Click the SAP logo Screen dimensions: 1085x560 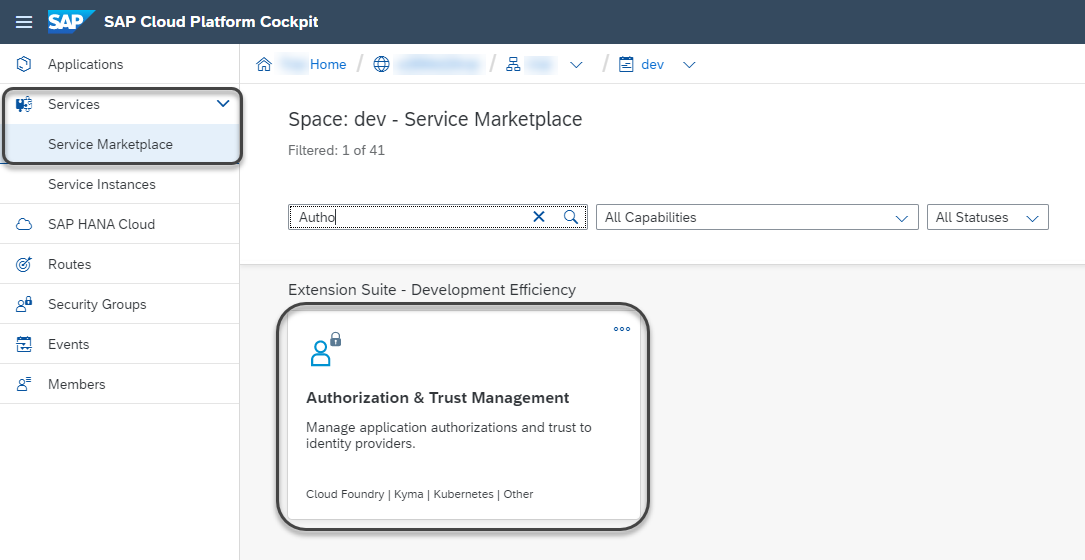[x=71, y=21]
